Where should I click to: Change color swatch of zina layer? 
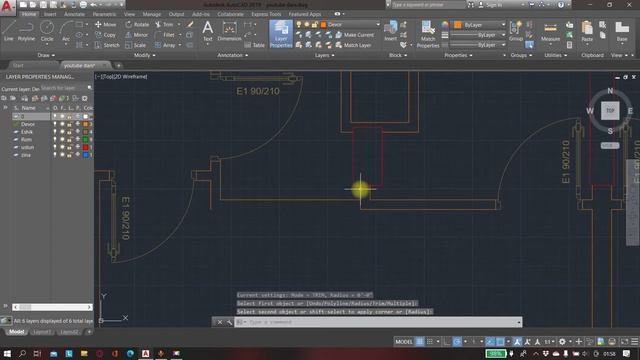click(x=86, y=155)
